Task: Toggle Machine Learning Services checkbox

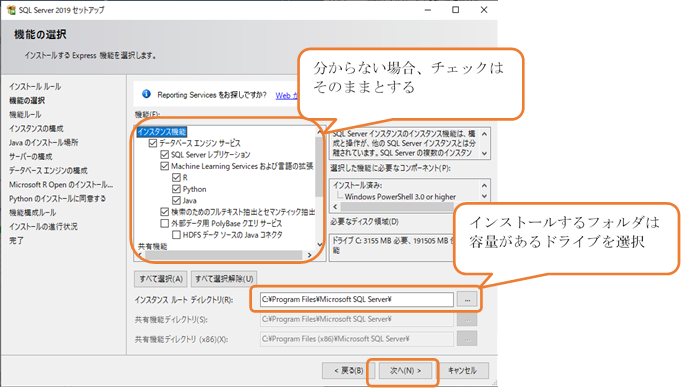Action: [164, 166]
